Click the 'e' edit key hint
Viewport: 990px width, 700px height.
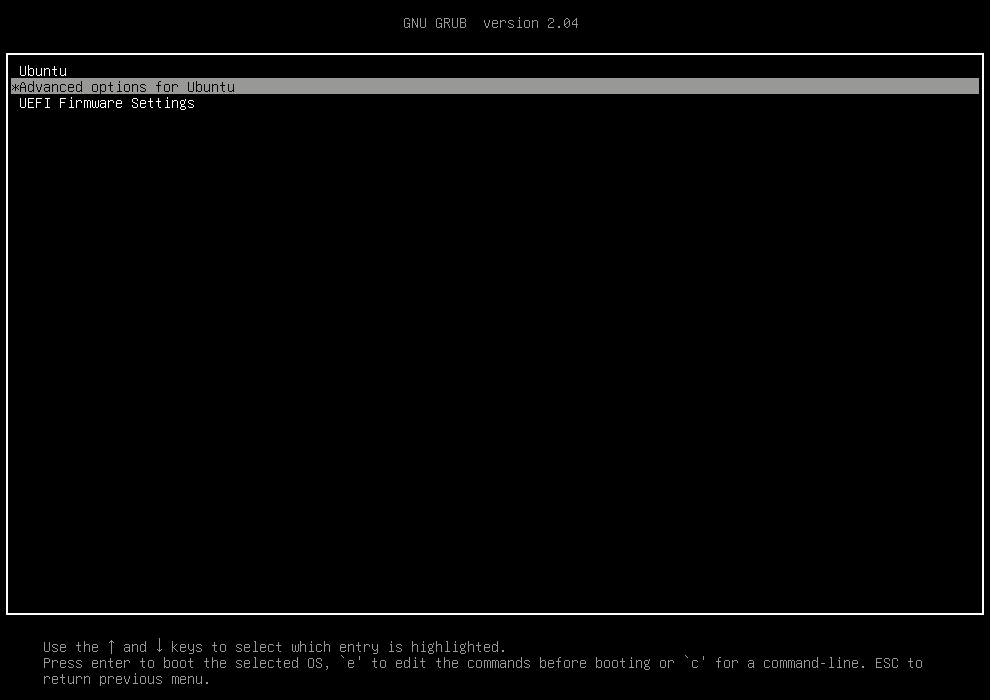pos(350,663)
